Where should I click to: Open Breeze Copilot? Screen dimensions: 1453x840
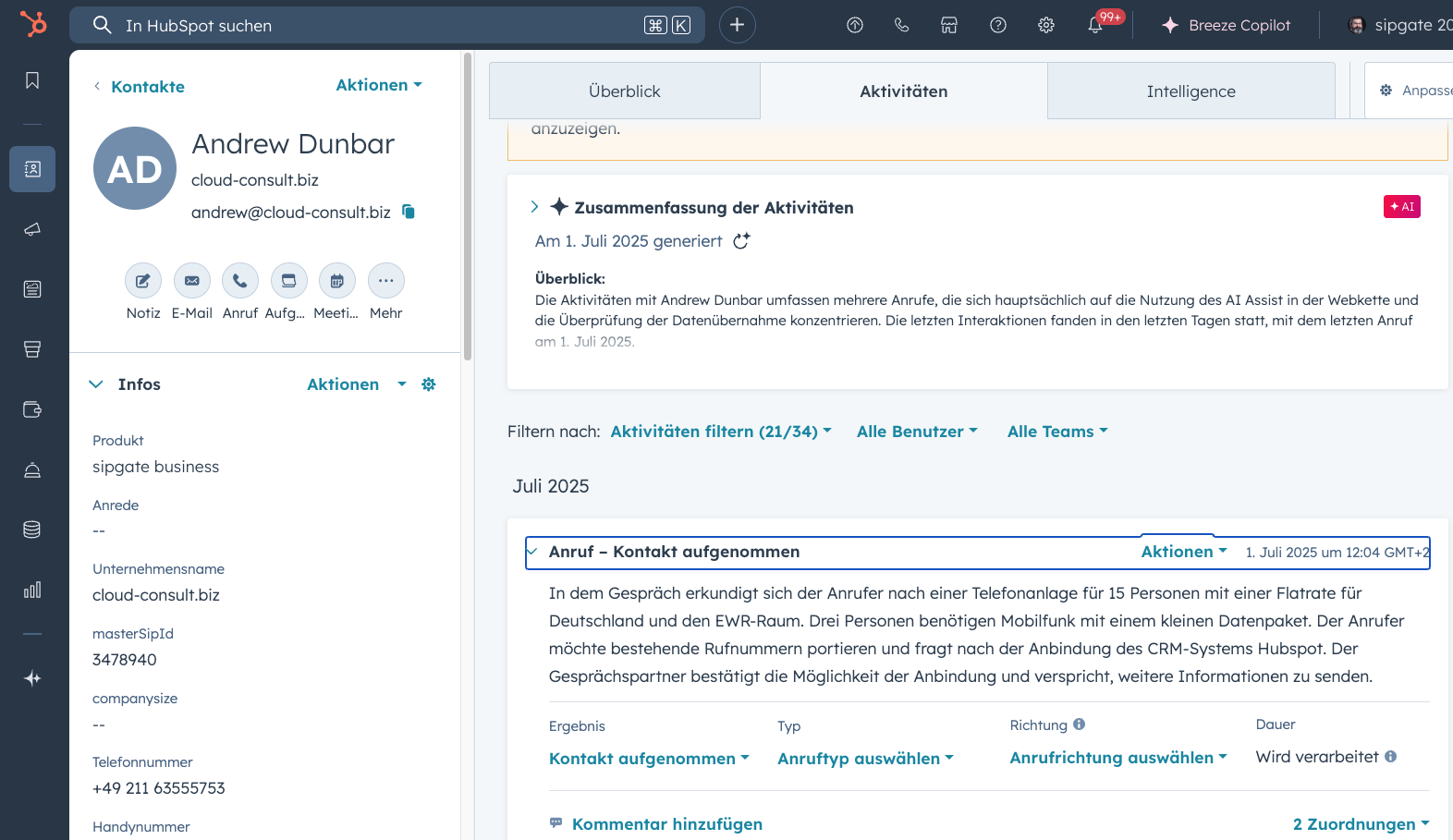click(1226, 25)
